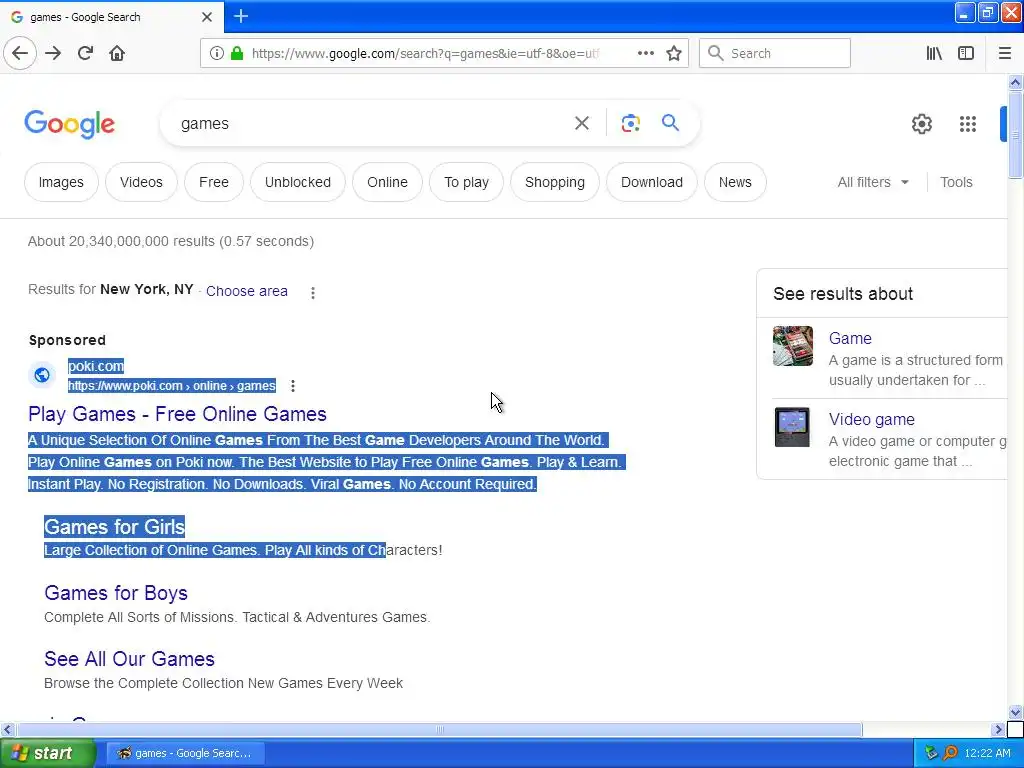Image resolution: width=1024 pixels, height=768 pixels.
Task: Open the Video game thumbnail image
Action: click(793, 427)
